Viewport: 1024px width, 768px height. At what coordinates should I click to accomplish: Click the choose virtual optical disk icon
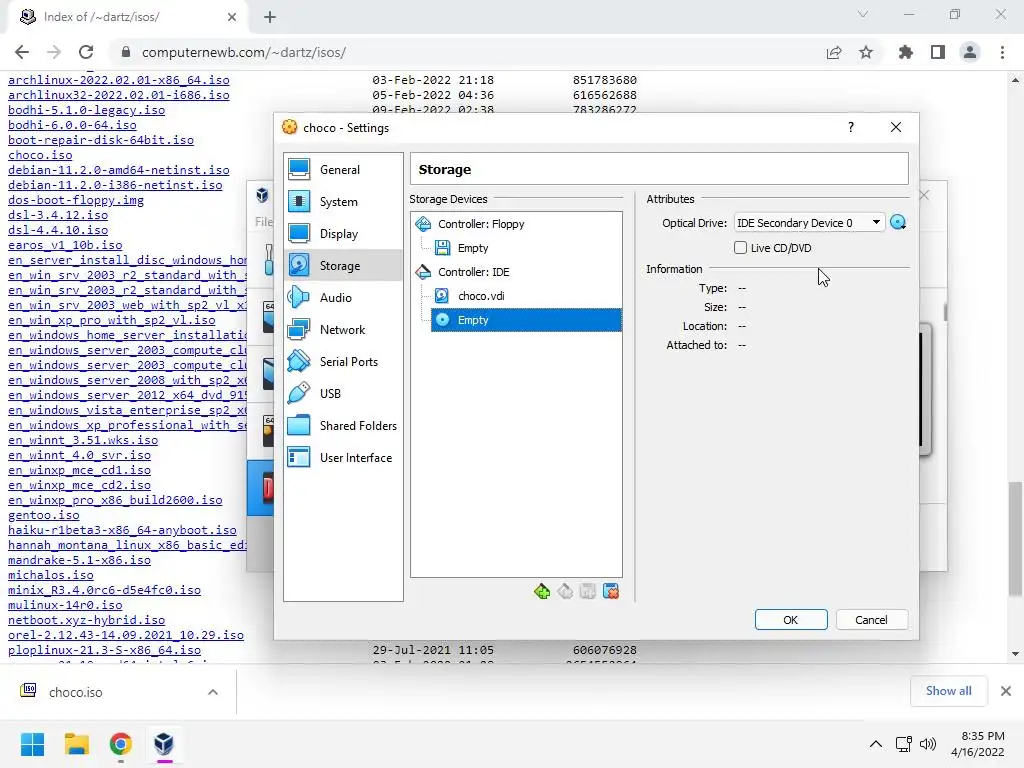pos(899,223)
